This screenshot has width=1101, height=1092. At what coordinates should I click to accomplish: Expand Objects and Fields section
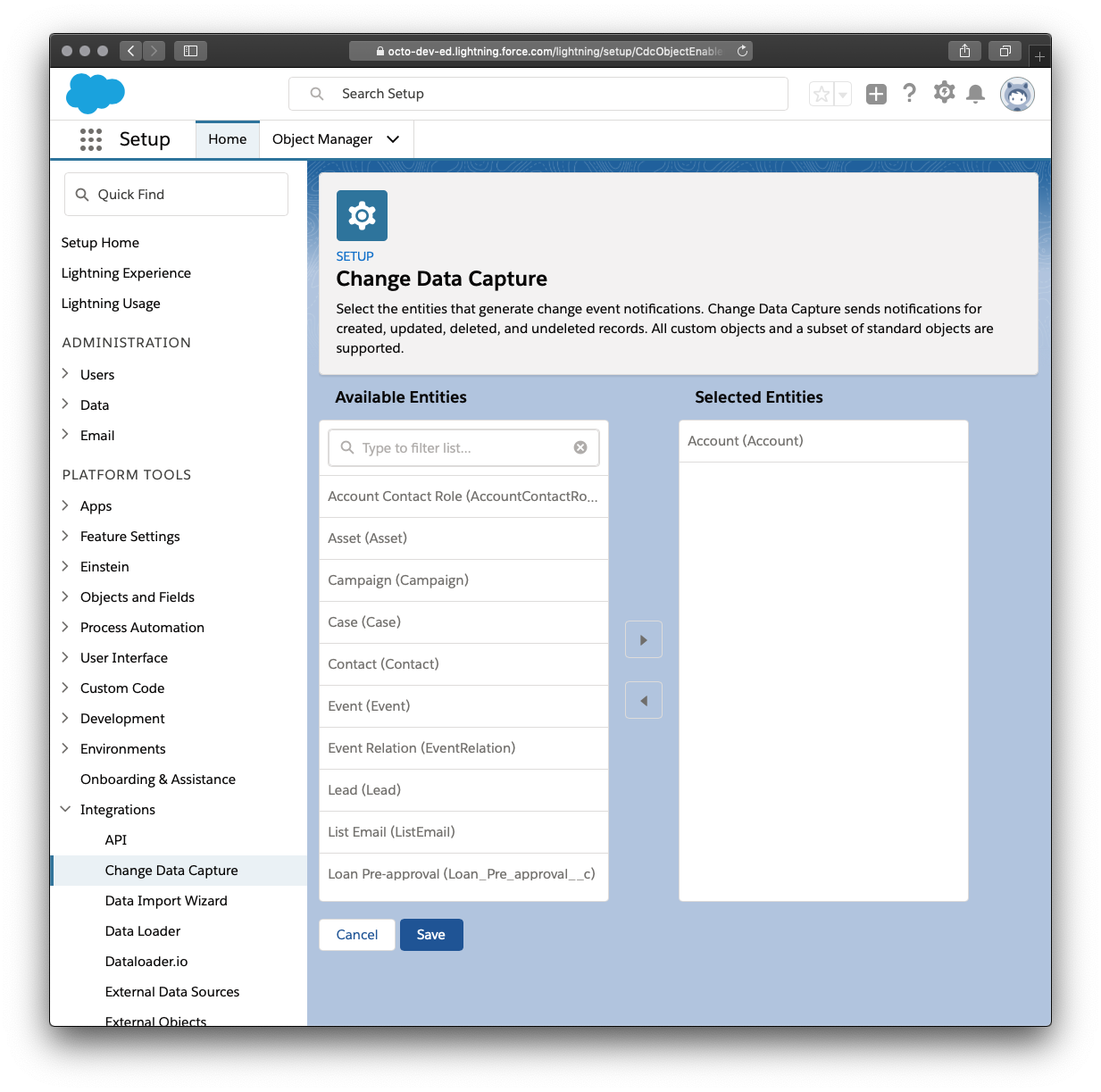pos(65,596)
